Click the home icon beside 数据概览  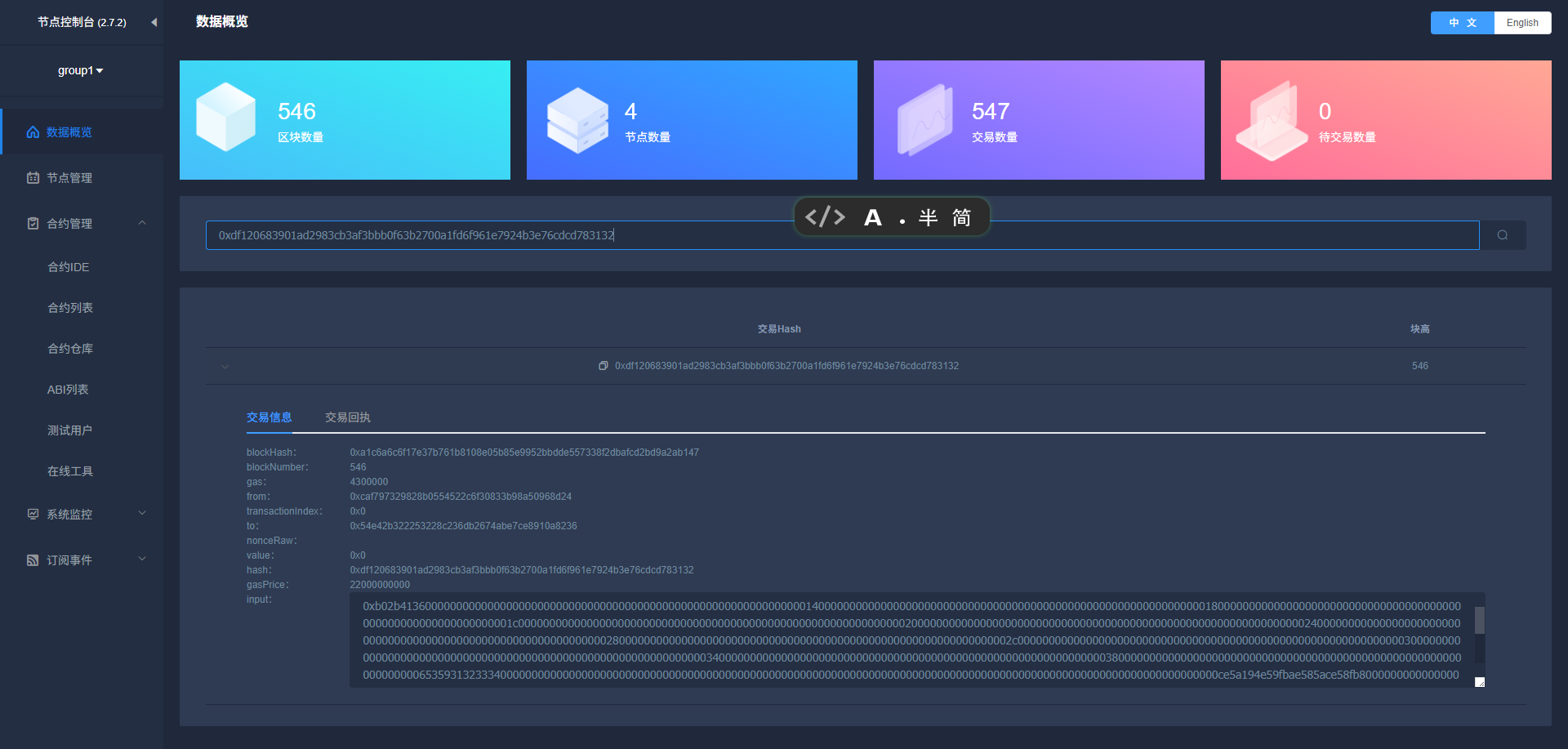(x=33, y=132)
